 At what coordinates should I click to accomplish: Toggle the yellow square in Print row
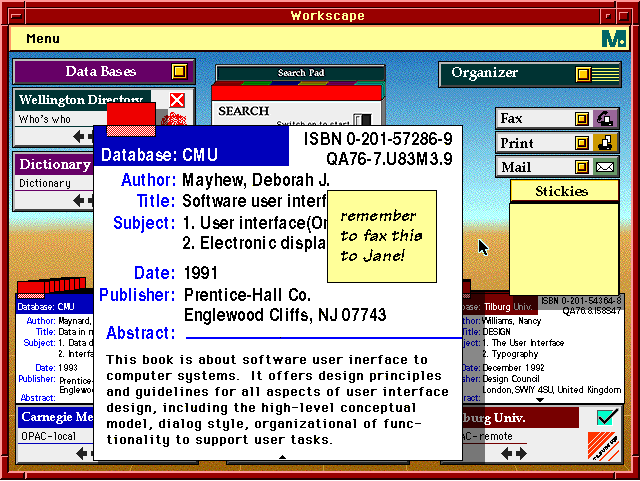click(x=582, y=143)
